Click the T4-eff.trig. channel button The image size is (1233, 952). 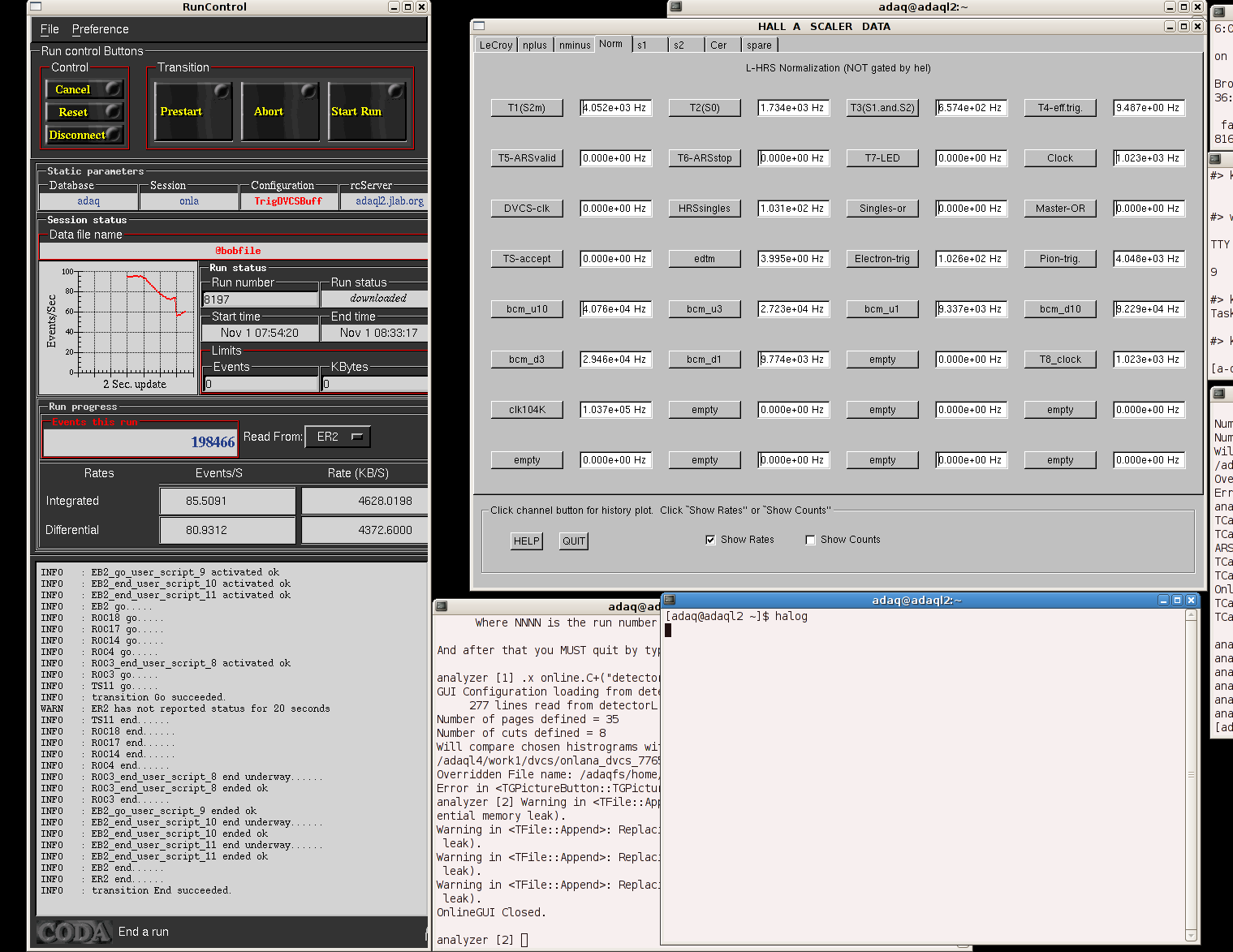(x=1060, y=108)
